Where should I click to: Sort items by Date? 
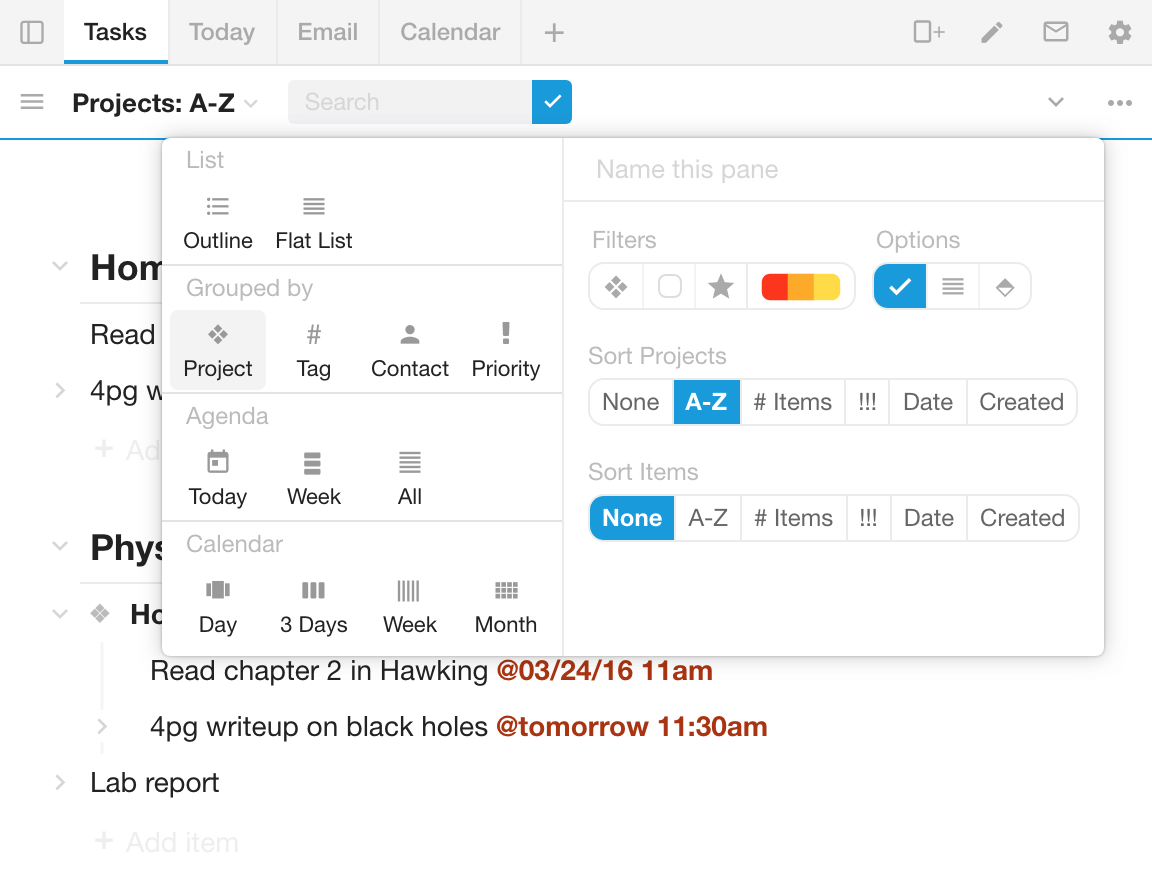pos(929,518)
